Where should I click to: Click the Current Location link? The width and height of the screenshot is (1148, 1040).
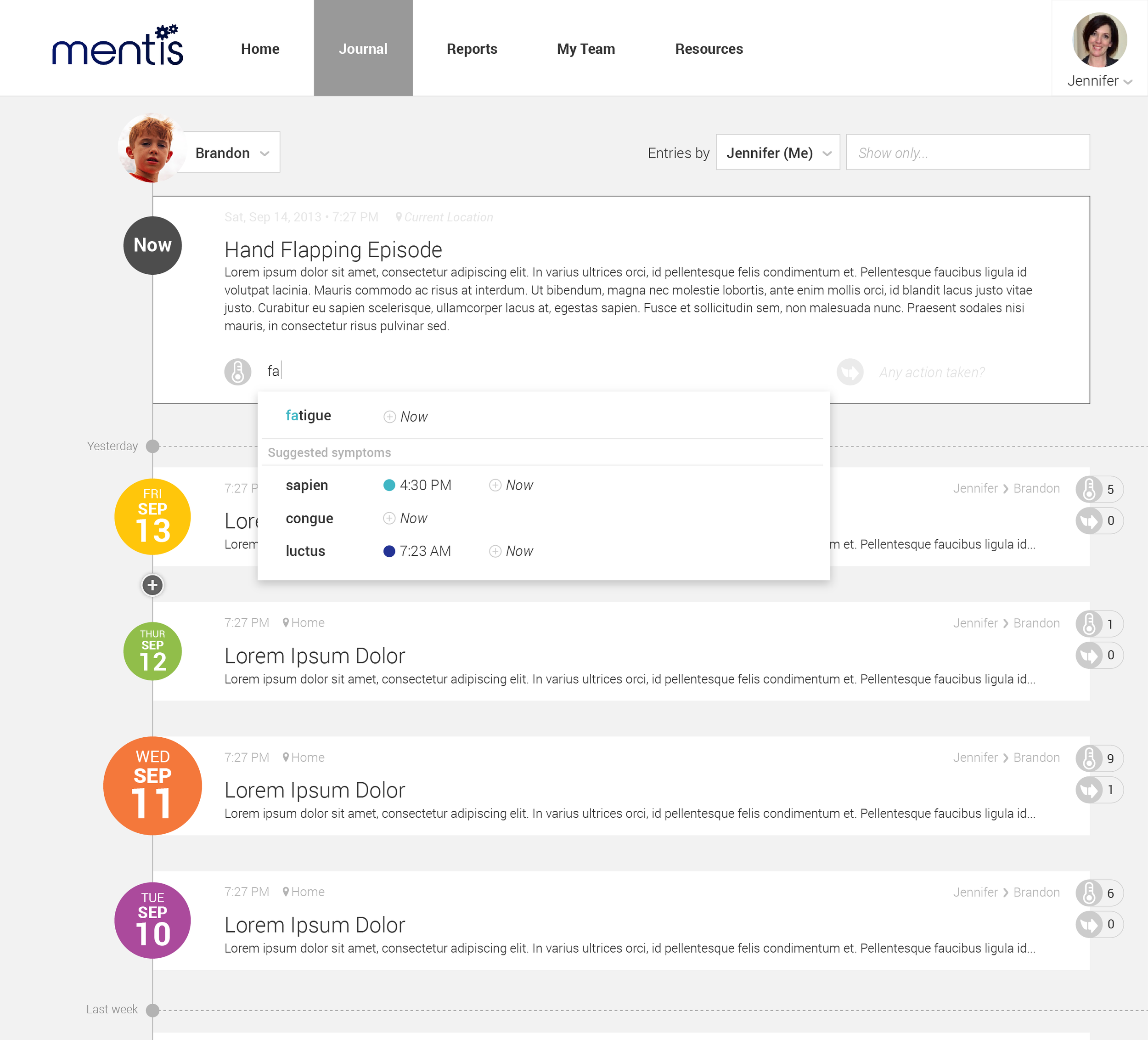click(x=448, y=217)
